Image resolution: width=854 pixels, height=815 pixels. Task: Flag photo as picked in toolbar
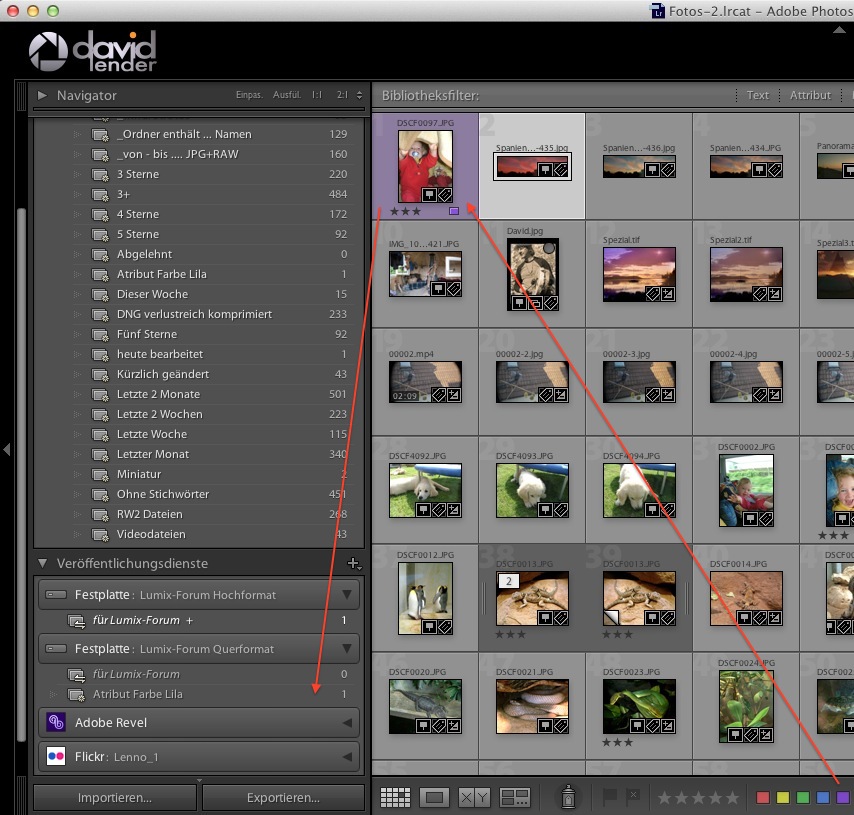pyautogui.click(x=610, y=796)
